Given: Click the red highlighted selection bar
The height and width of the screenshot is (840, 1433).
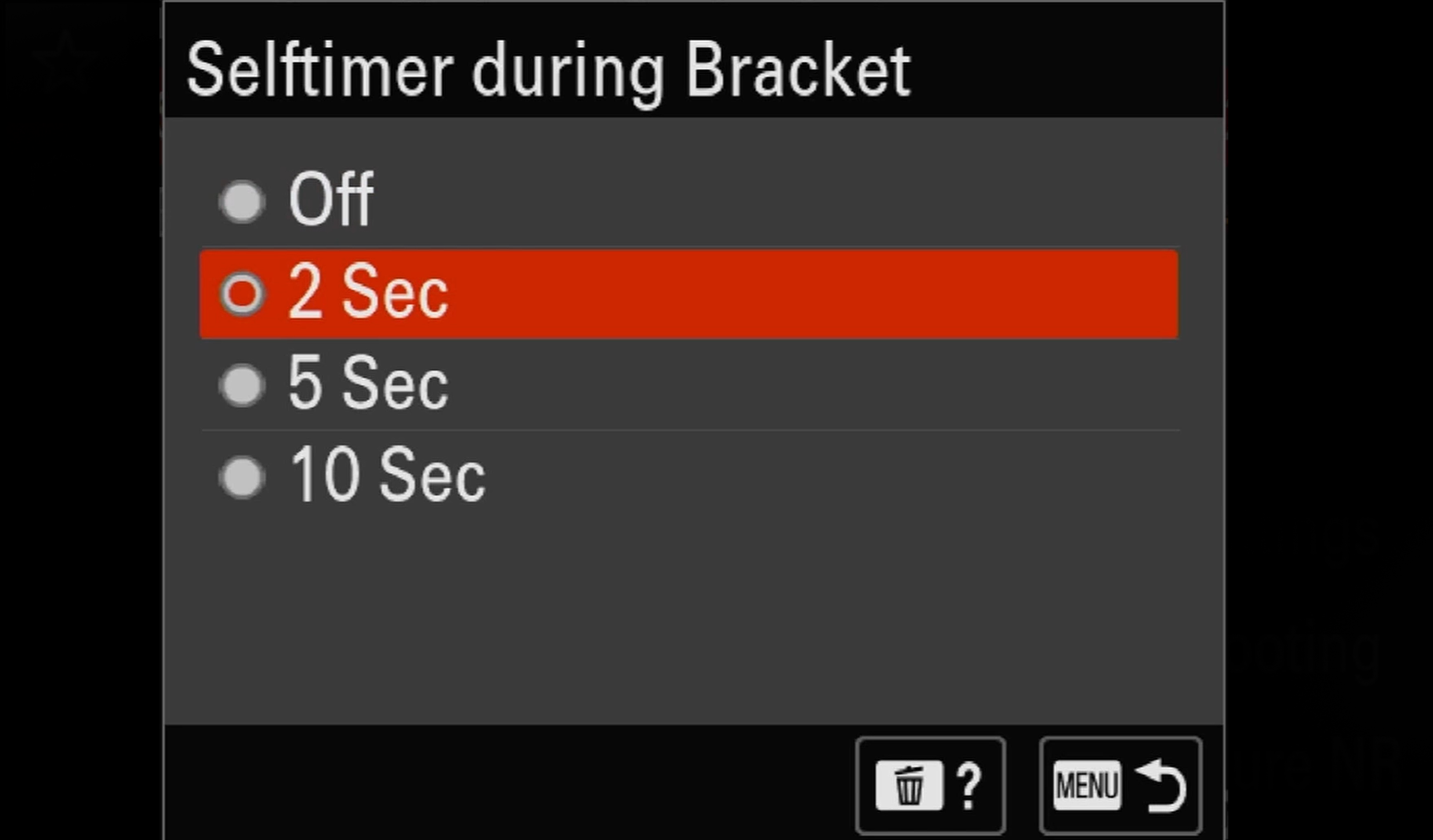Looking at the screenshot, I should pyautogui.click(x=689, y=294).
